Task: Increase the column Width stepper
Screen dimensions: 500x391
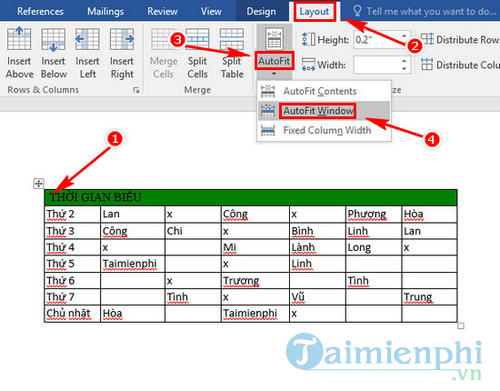Action: coord(404,61)
